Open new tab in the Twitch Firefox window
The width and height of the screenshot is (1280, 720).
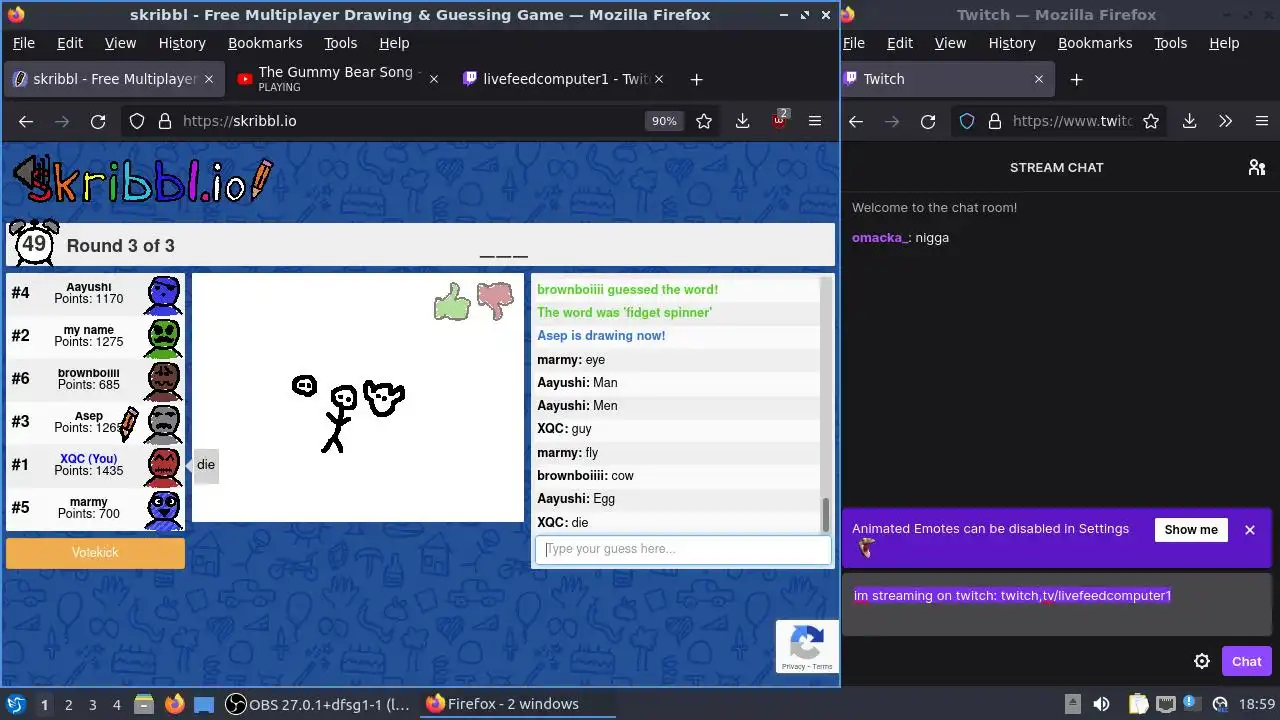click(1076, 79)
